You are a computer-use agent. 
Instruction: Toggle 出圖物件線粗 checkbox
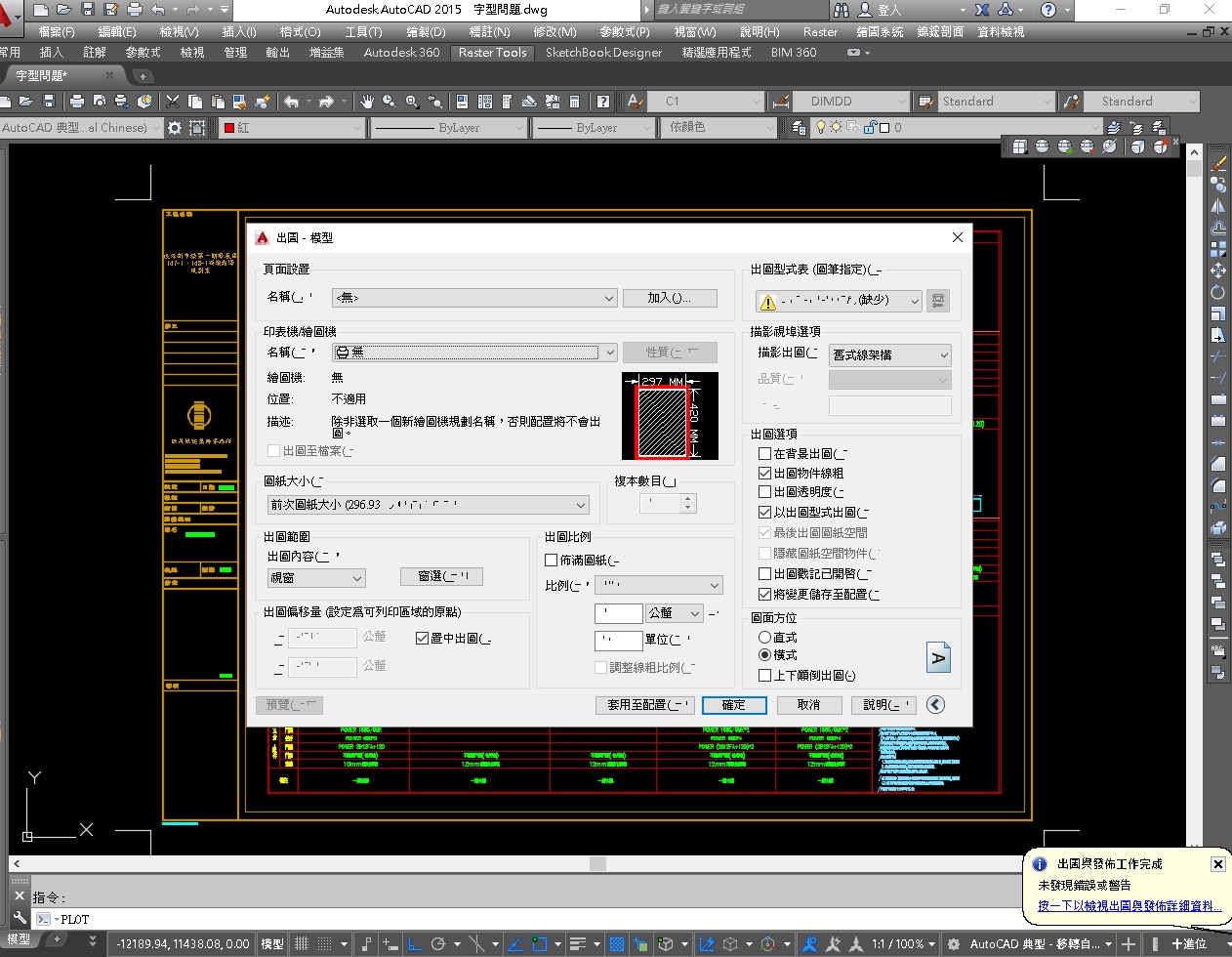click(x=765, y=473)
